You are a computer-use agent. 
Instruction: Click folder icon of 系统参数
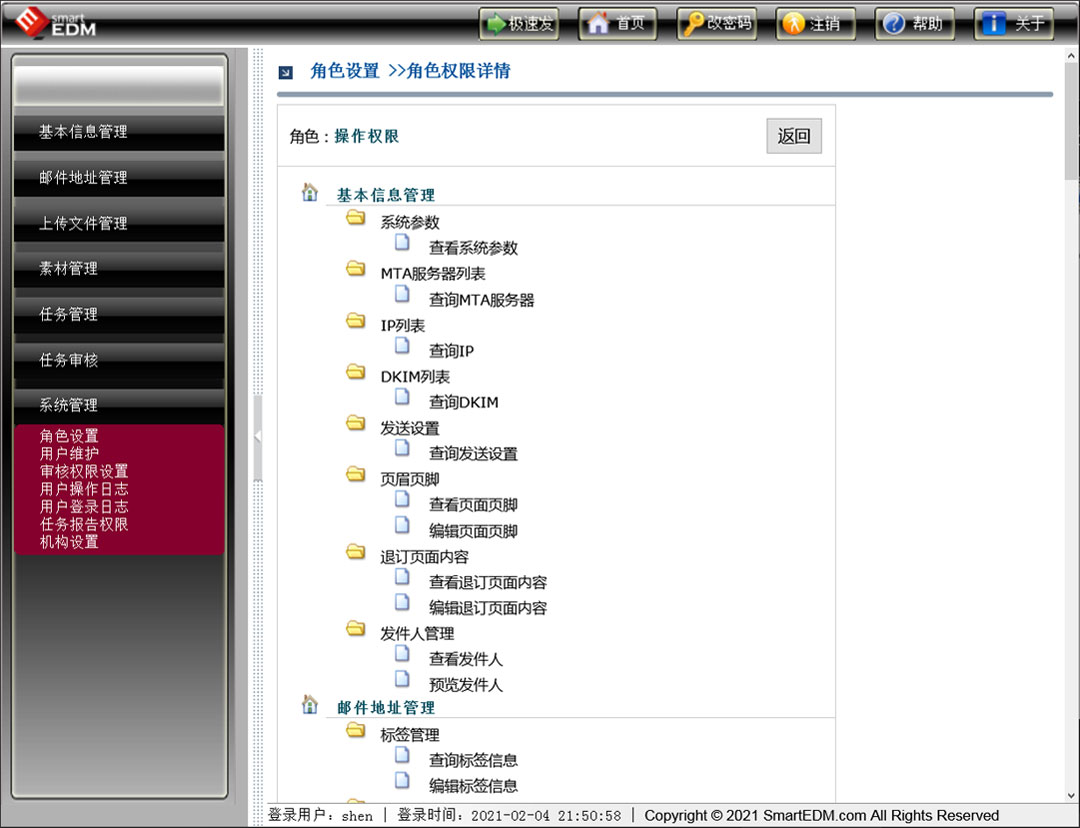(355, 218)
